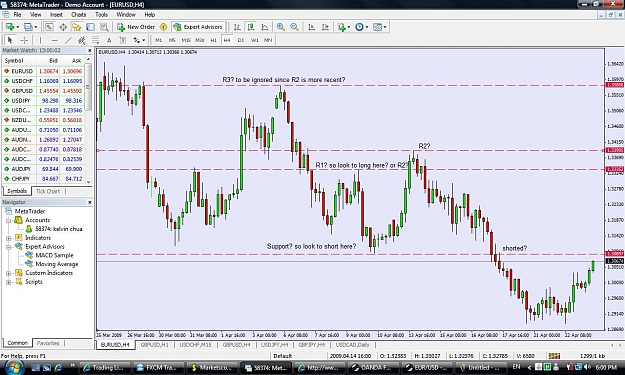Open the View menu
625x375 pixels.
(35, 14)
